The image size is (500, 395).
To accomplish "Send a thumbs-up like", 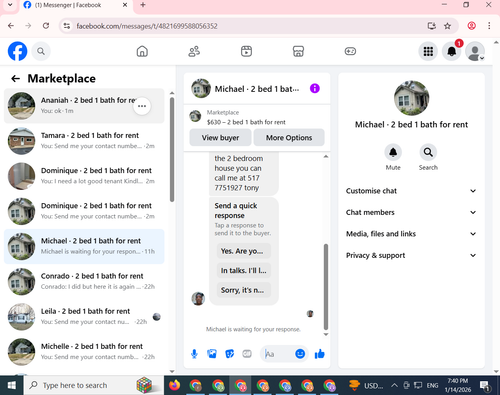I will click(319, 354).
